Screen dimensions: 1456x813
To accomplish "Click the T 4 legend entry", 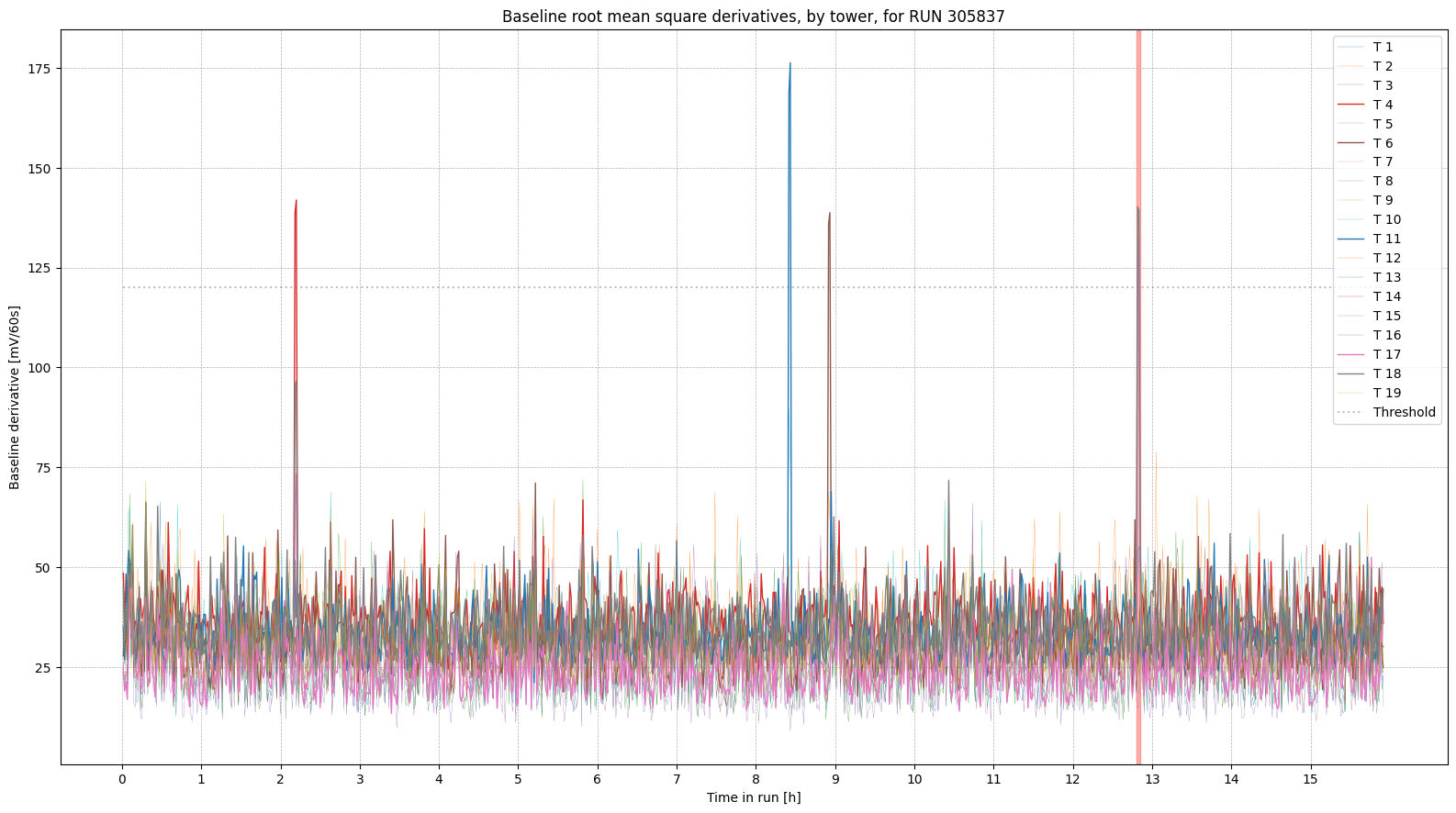I will (1383, 105).
